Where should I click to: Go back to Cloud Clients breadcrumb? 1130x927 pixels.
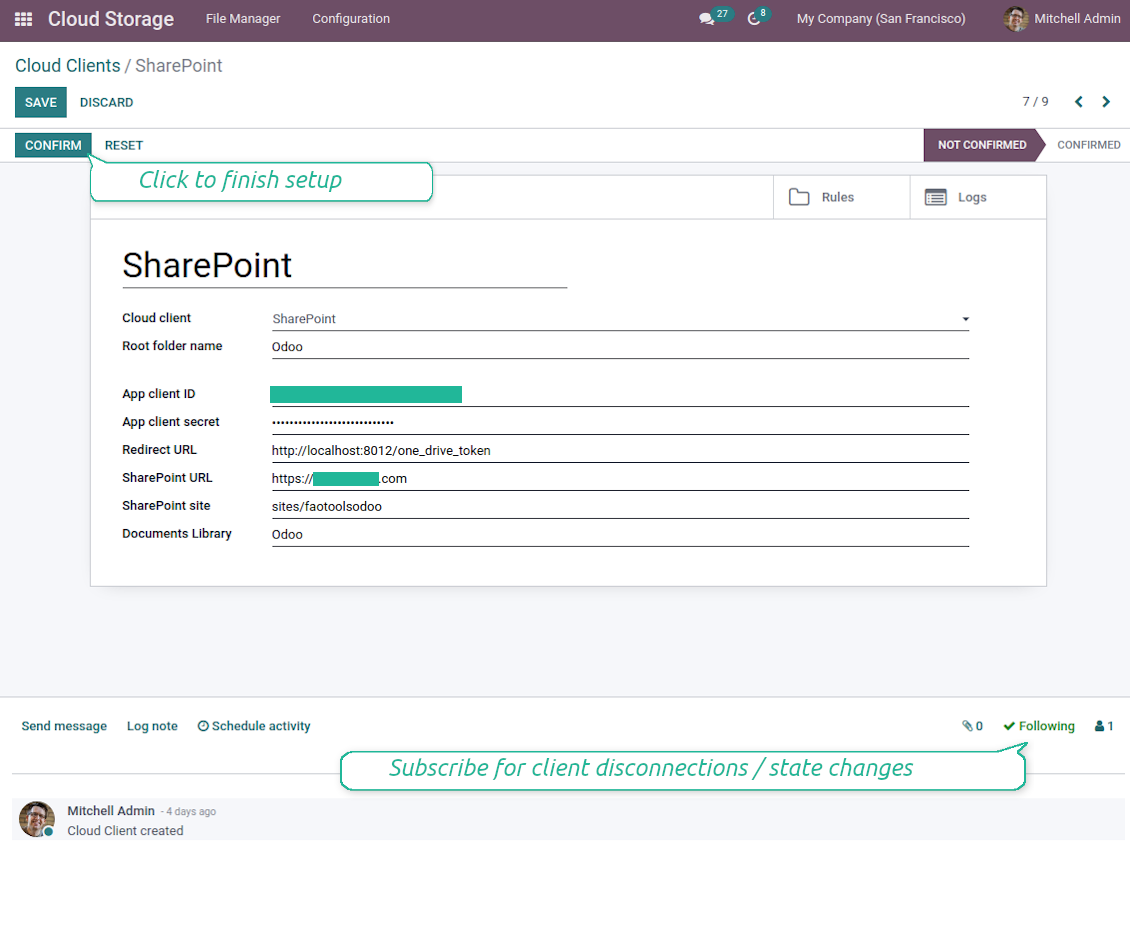point(68,66)
